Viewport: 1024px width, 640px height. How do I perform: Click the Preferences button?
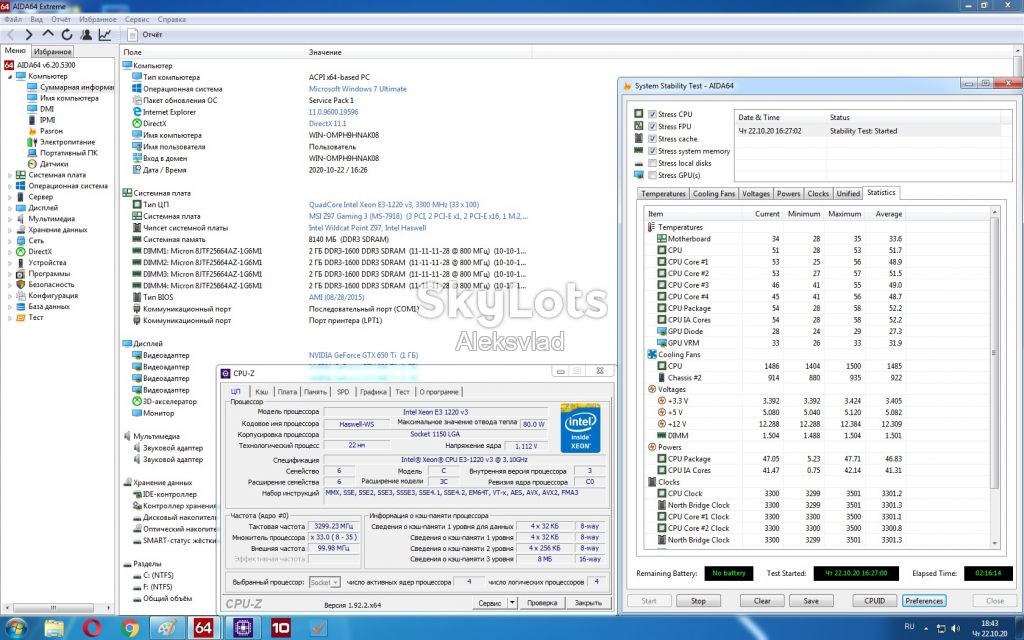(923, 601)
